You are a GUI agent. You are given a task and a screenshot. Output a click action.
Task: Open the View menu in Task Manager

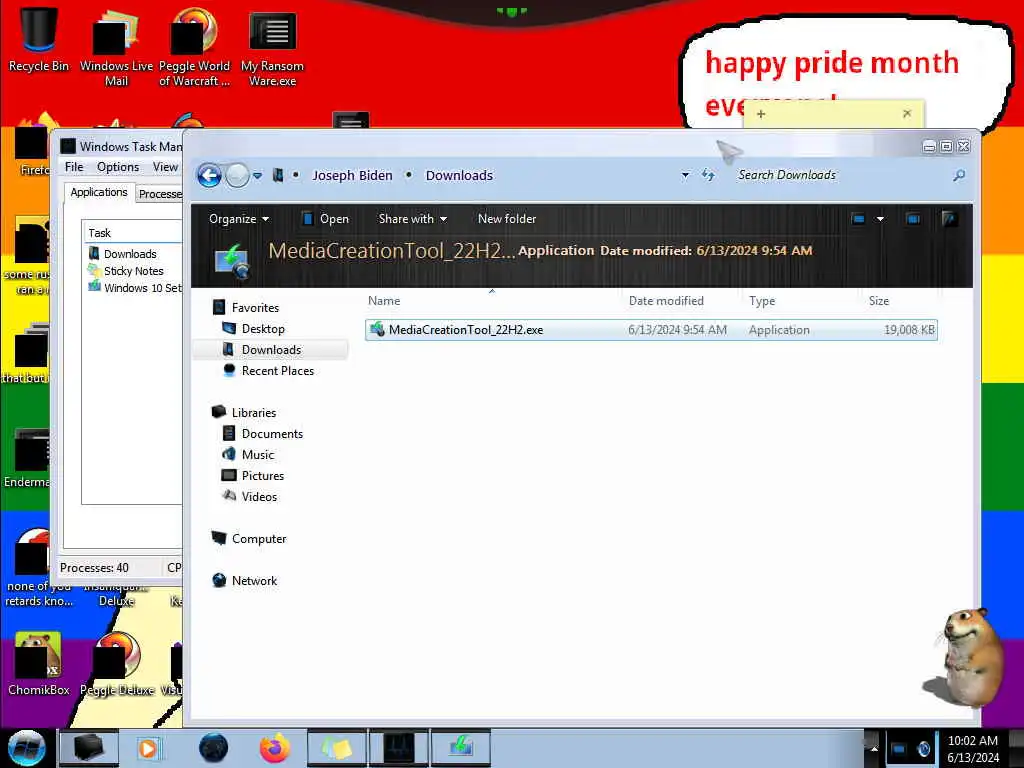[165, 167]
